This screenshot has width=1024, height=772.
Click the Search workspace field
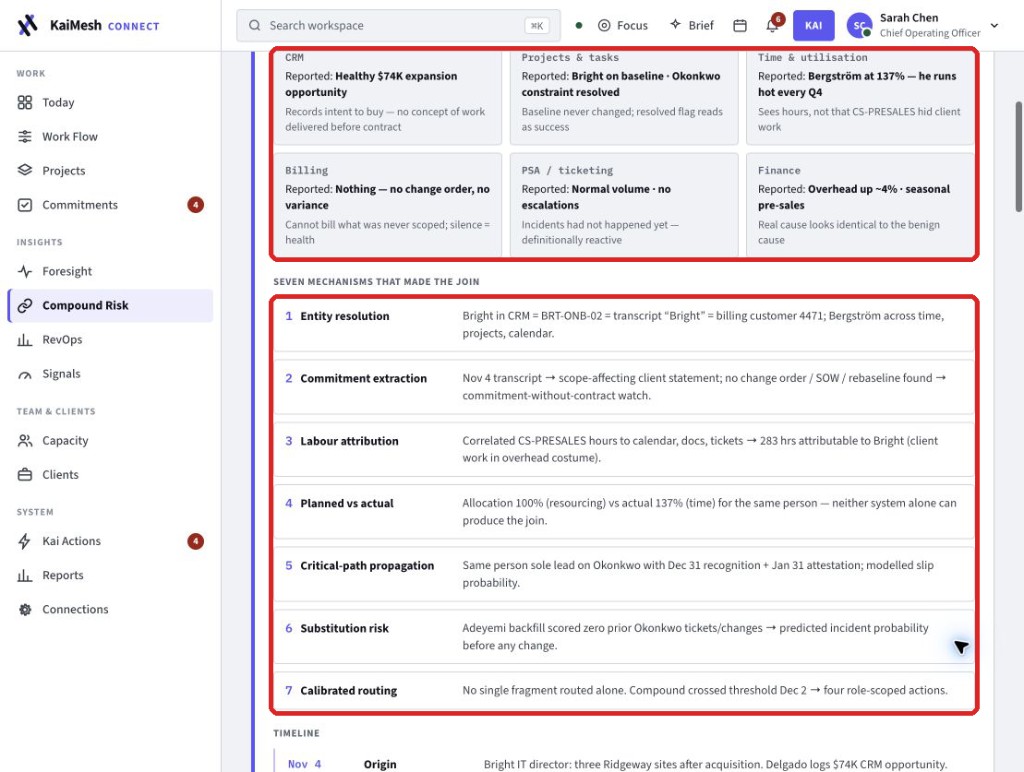398,25
